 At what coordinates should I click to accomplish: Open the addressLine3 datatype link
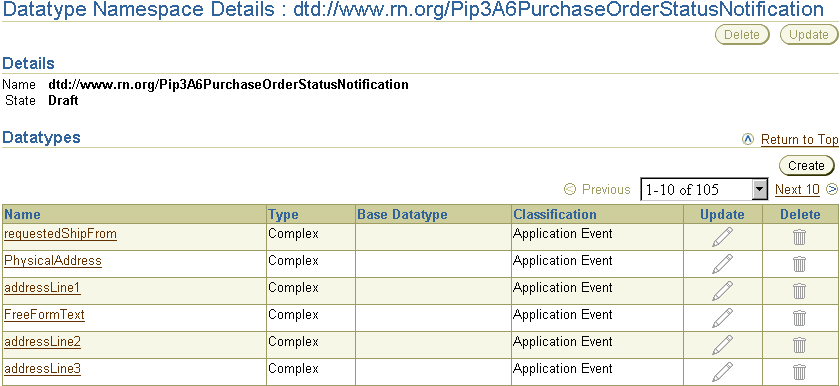point(42,369)
